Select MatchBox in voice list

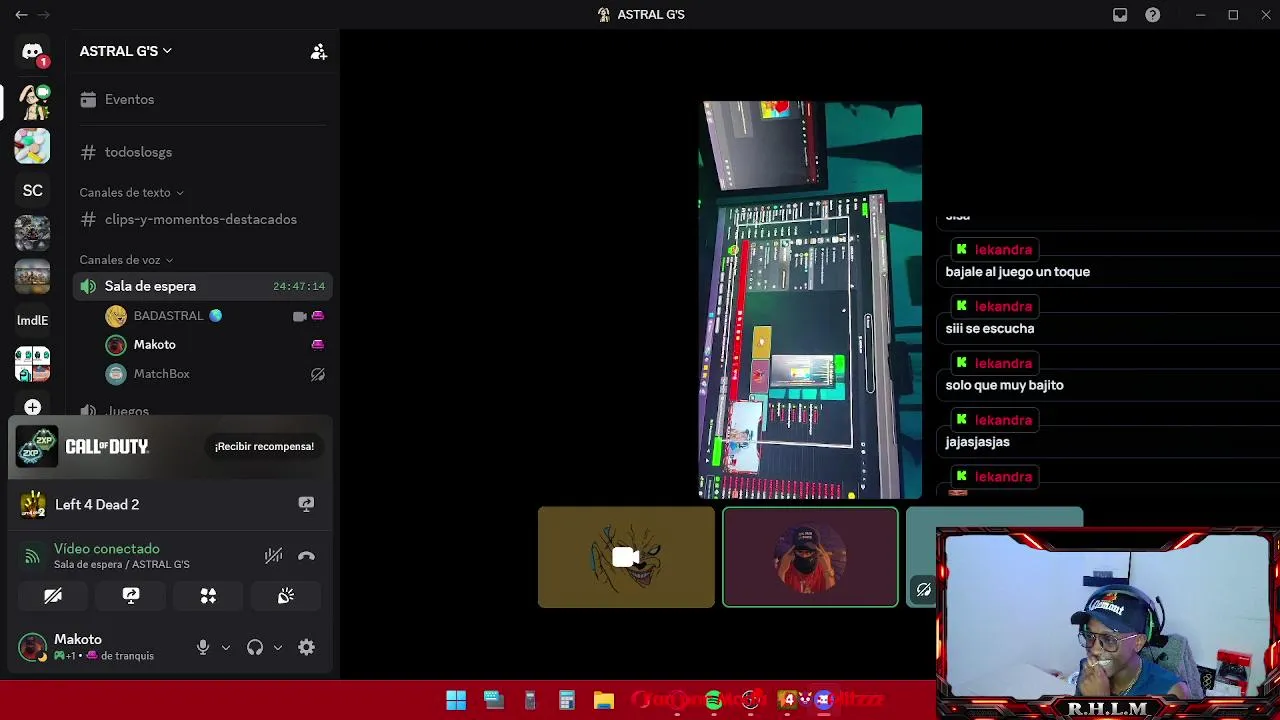tap(161, 374)
